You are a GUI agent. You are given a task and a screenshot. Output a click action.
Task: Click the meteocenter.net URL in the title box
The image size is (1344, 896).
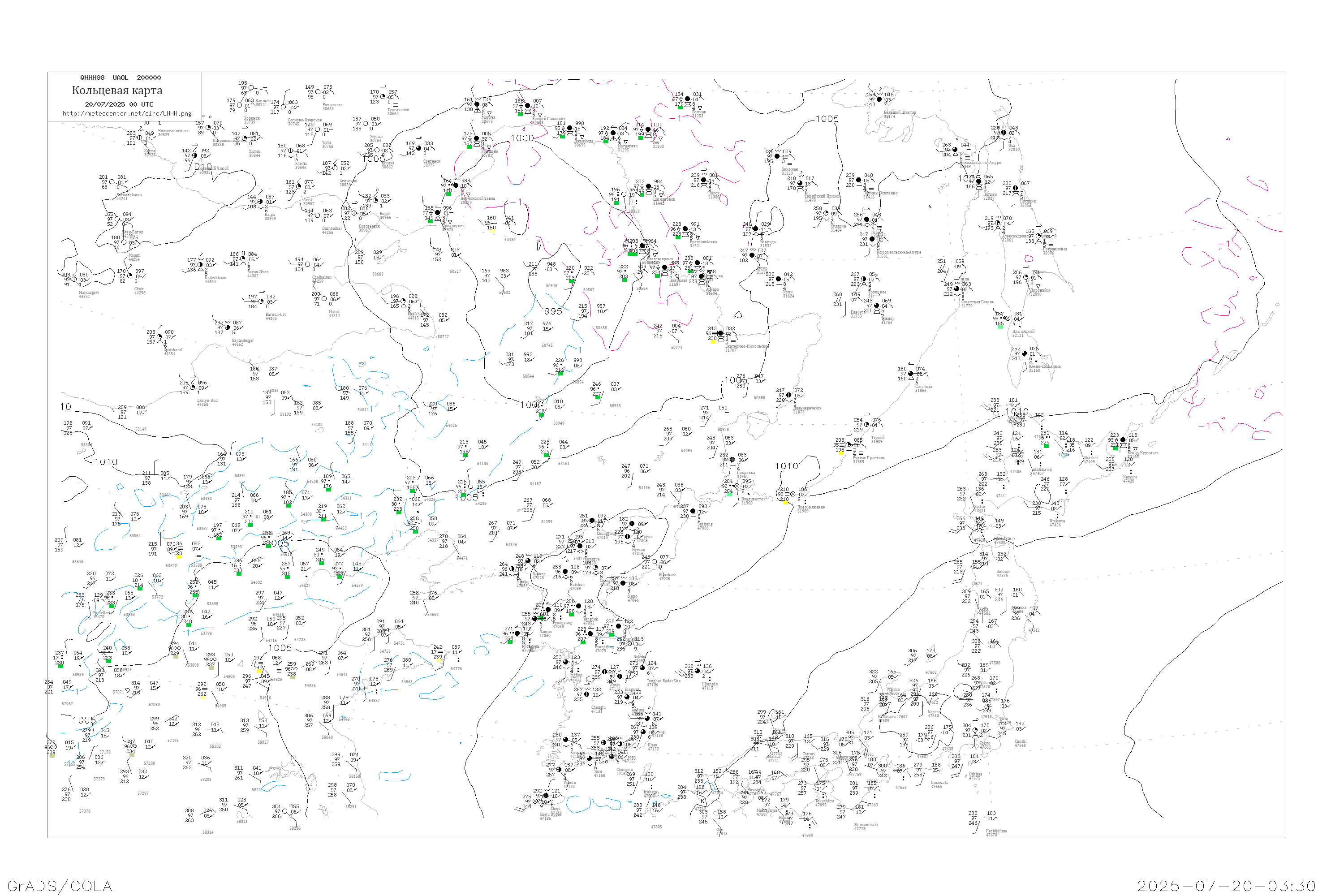point(127,114)
